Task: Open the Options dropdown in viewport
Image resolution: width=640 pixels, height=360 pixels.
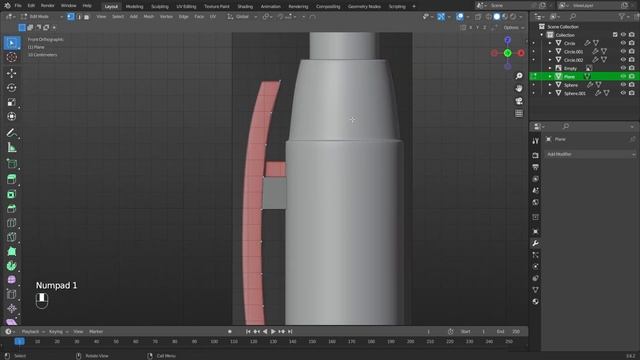Action: pos(513,27)
